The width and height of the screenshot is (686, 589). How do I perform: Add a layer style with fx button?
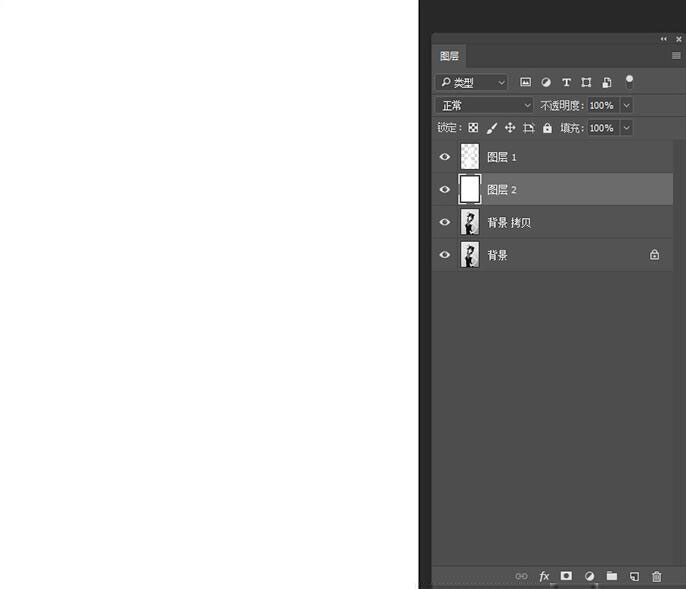[544, 576]
